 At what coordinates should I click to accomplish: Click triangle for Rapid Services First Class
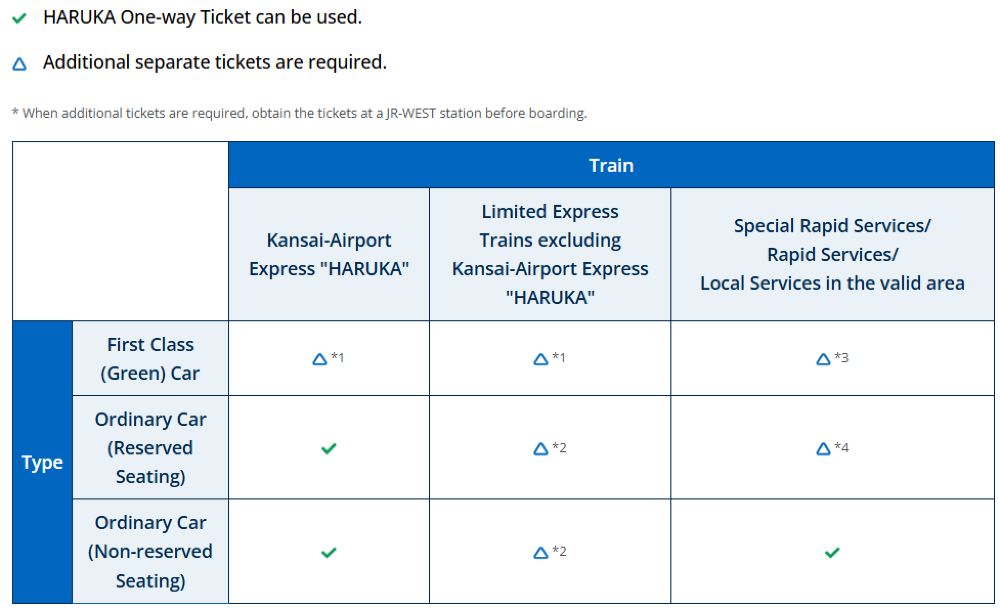823,358
